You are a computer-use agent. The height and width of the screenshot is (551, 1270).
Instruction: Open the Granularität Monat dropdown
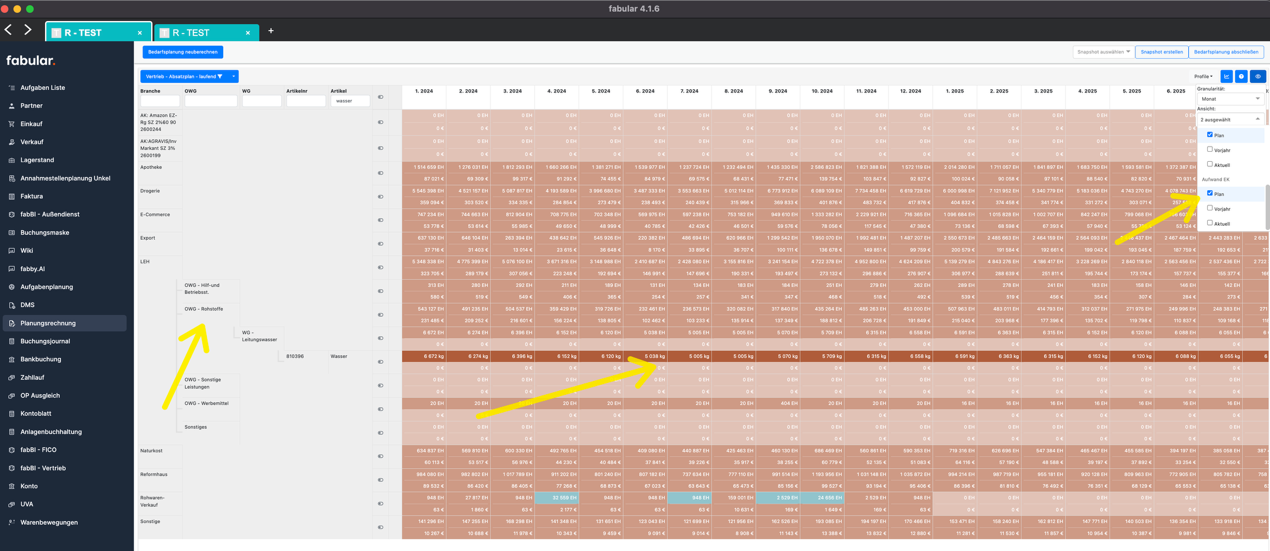(x=1230, y=99)
